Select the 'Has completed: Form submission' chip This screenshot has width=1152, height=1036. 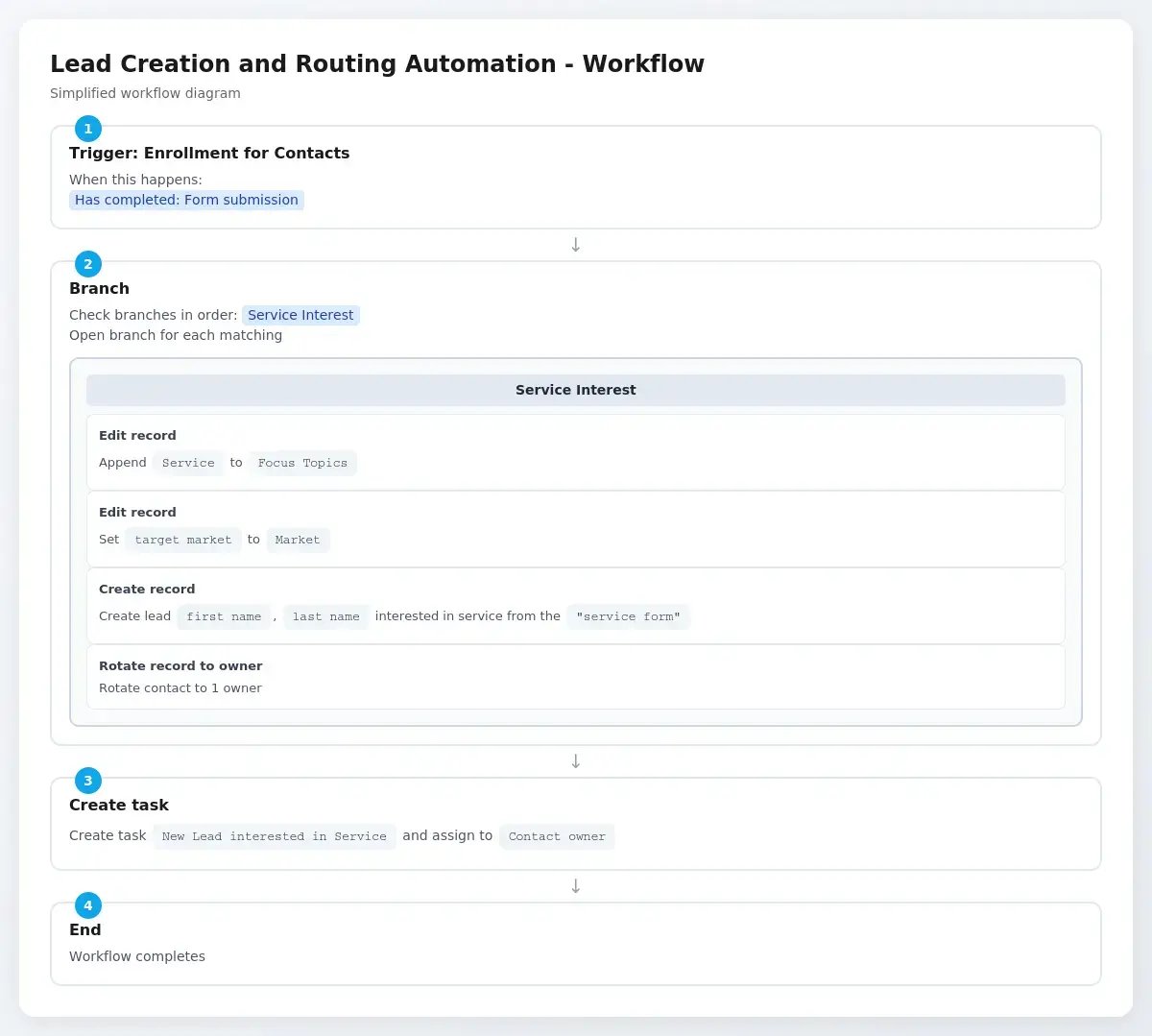click(186, 200)
